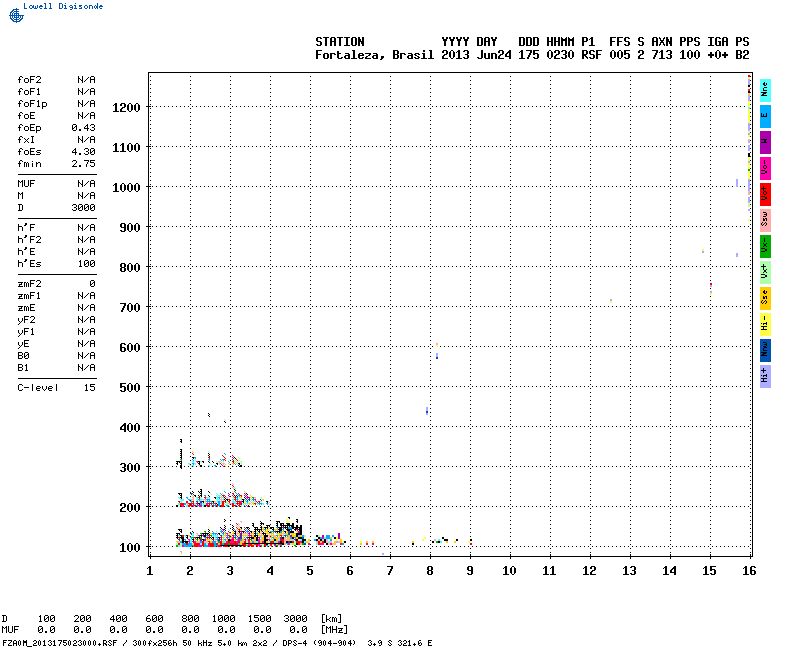This screenshot has width=800, height=650.
Task: Click the RSF program value in header
Action: tap(591, 55)
